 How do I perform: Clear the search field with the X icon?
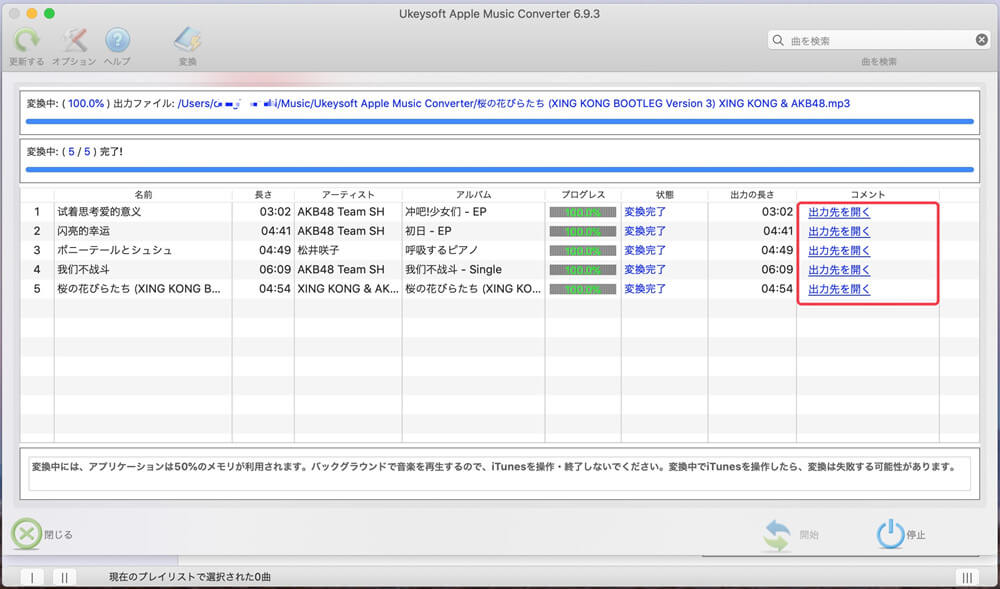[982, 40]
